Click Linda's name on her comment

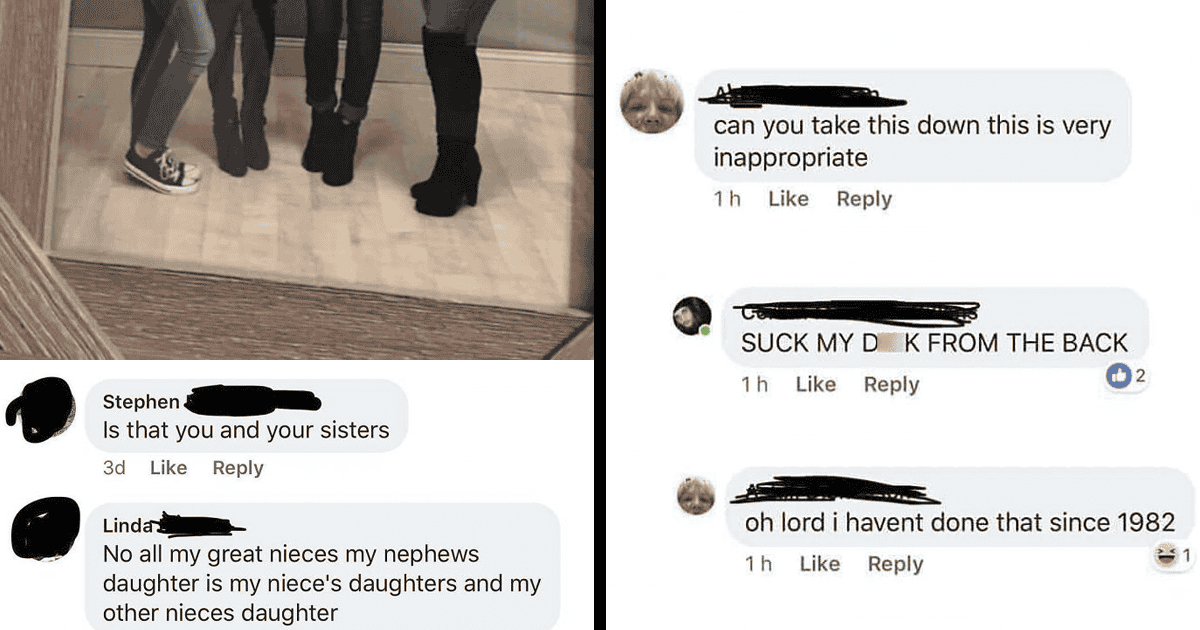coord(129,526)
